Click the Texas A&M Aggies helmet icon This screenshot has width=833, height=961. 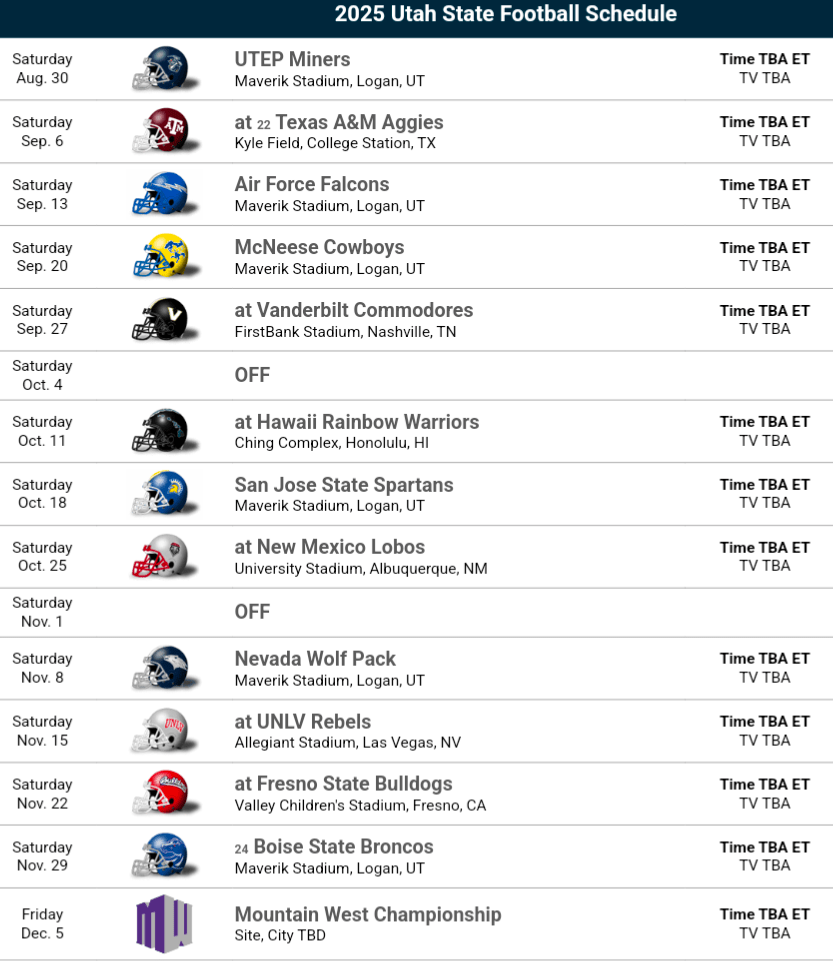click(160, 131)
